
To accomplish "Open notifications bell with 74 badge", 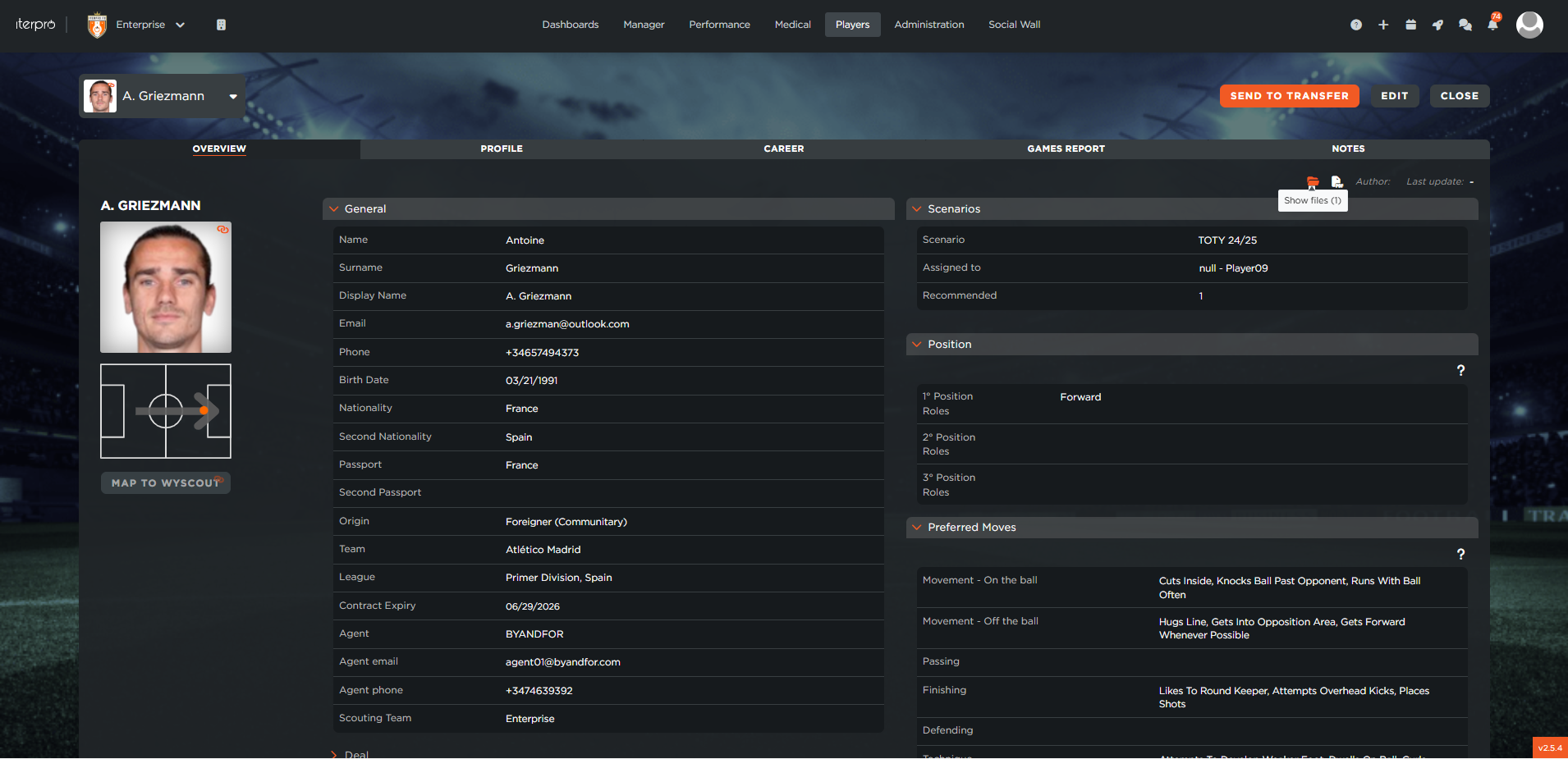I will (1492, 24).
